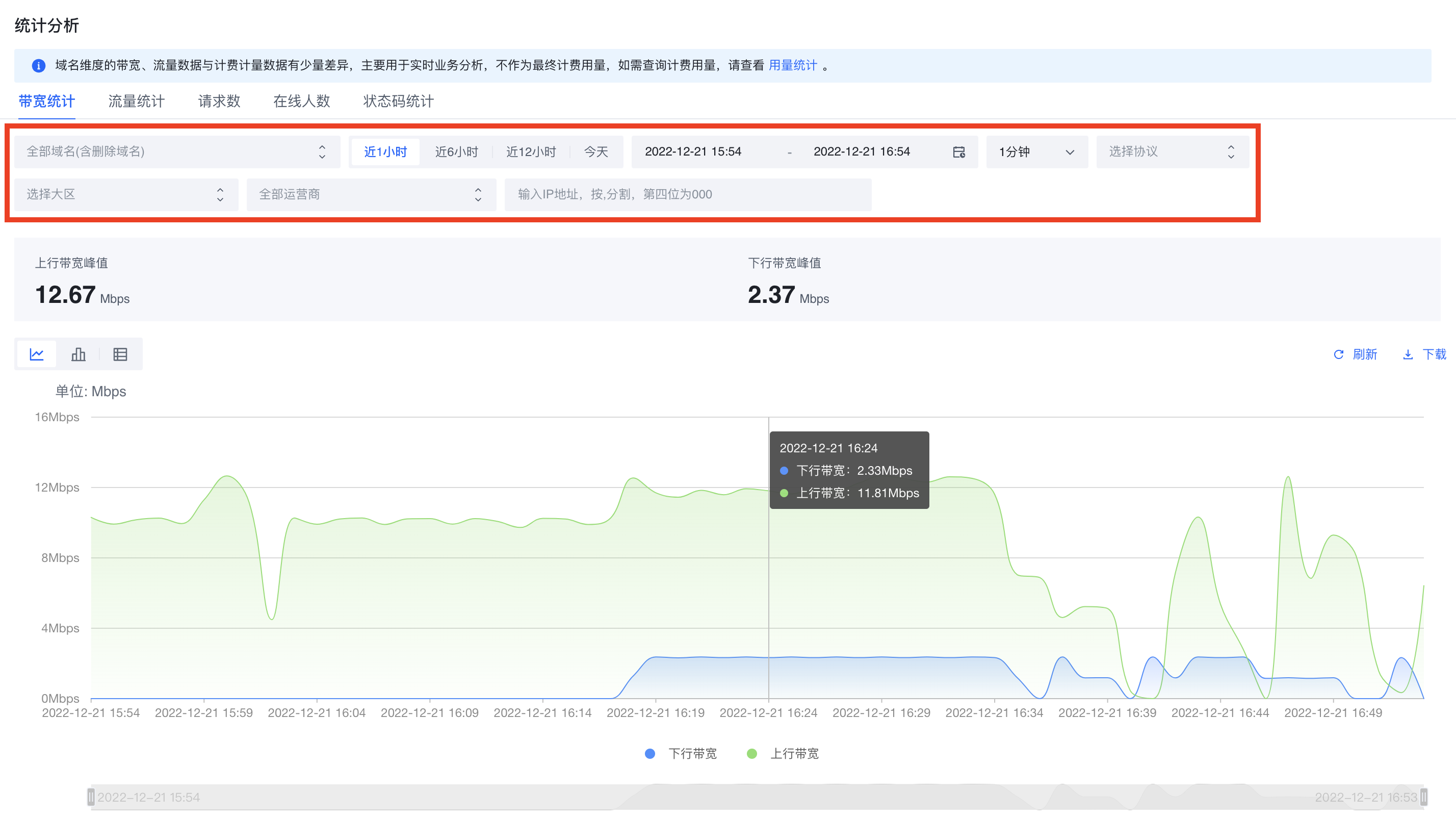This screenshot has width=1456, height=820.
Task: Open the 选择大区 dropdown
Action: [x=126, y=195]
